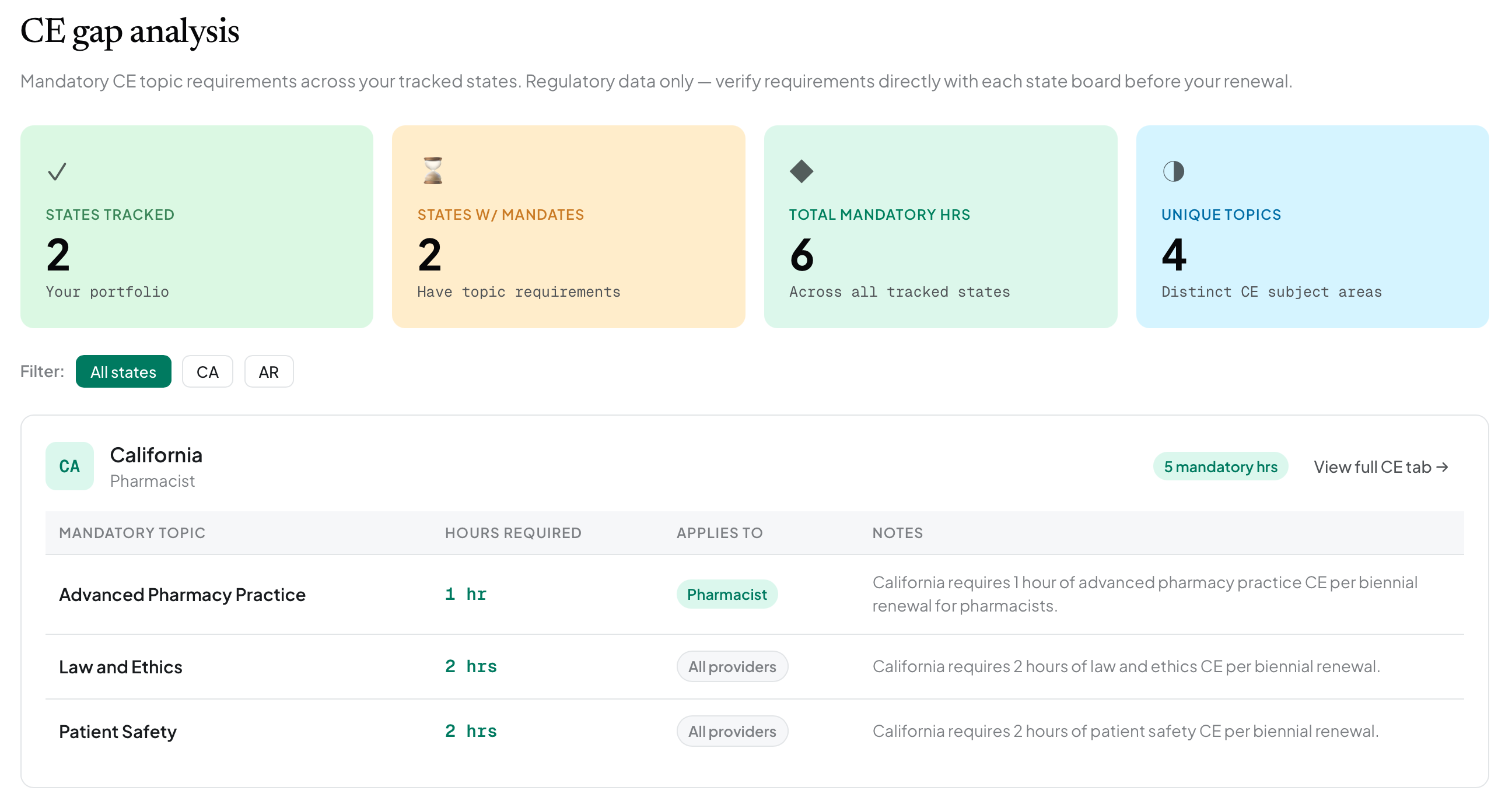Select the Law and Ethics topic

(120, 666)
